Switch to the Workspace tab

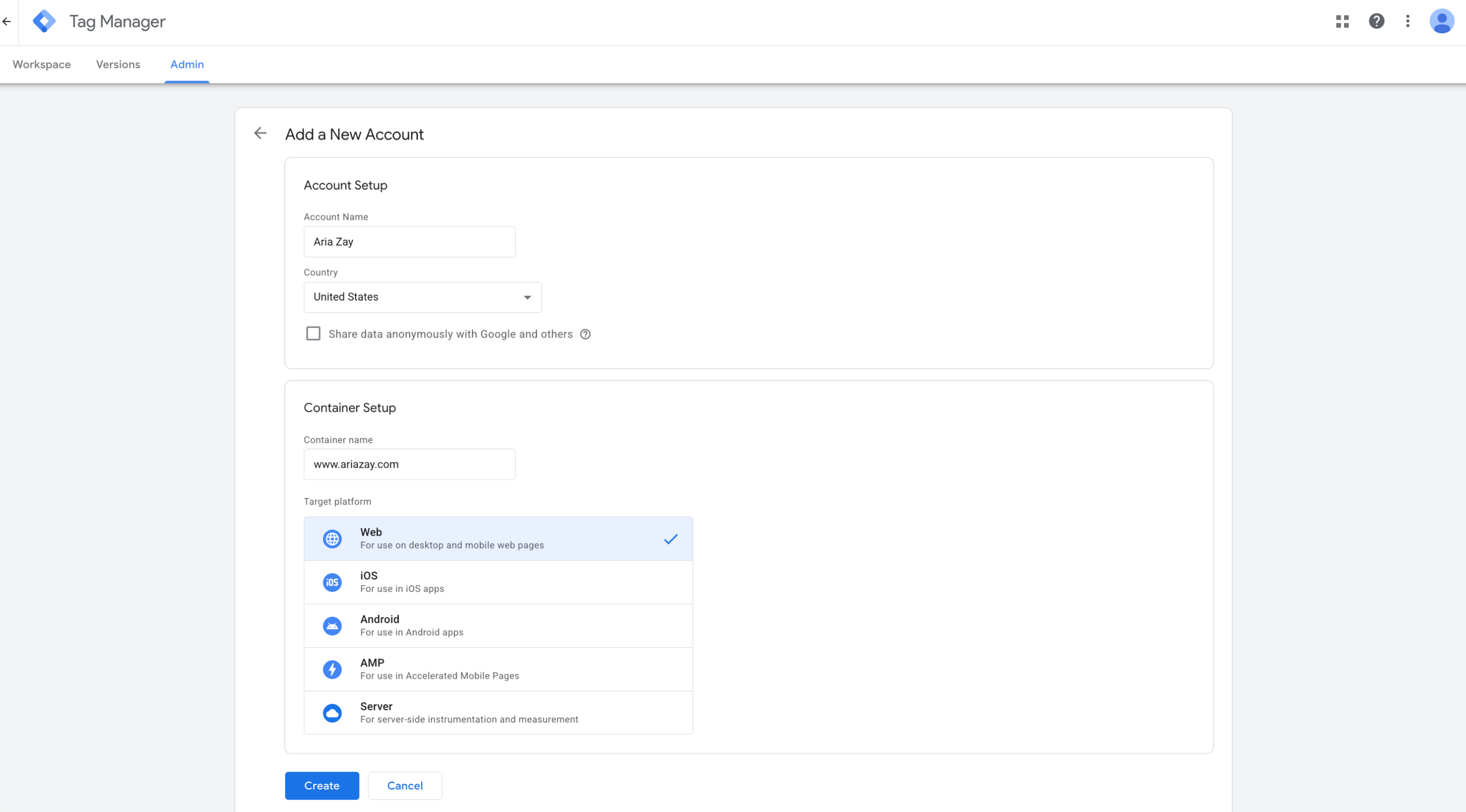pyautogui.click(x=41, y=64)
